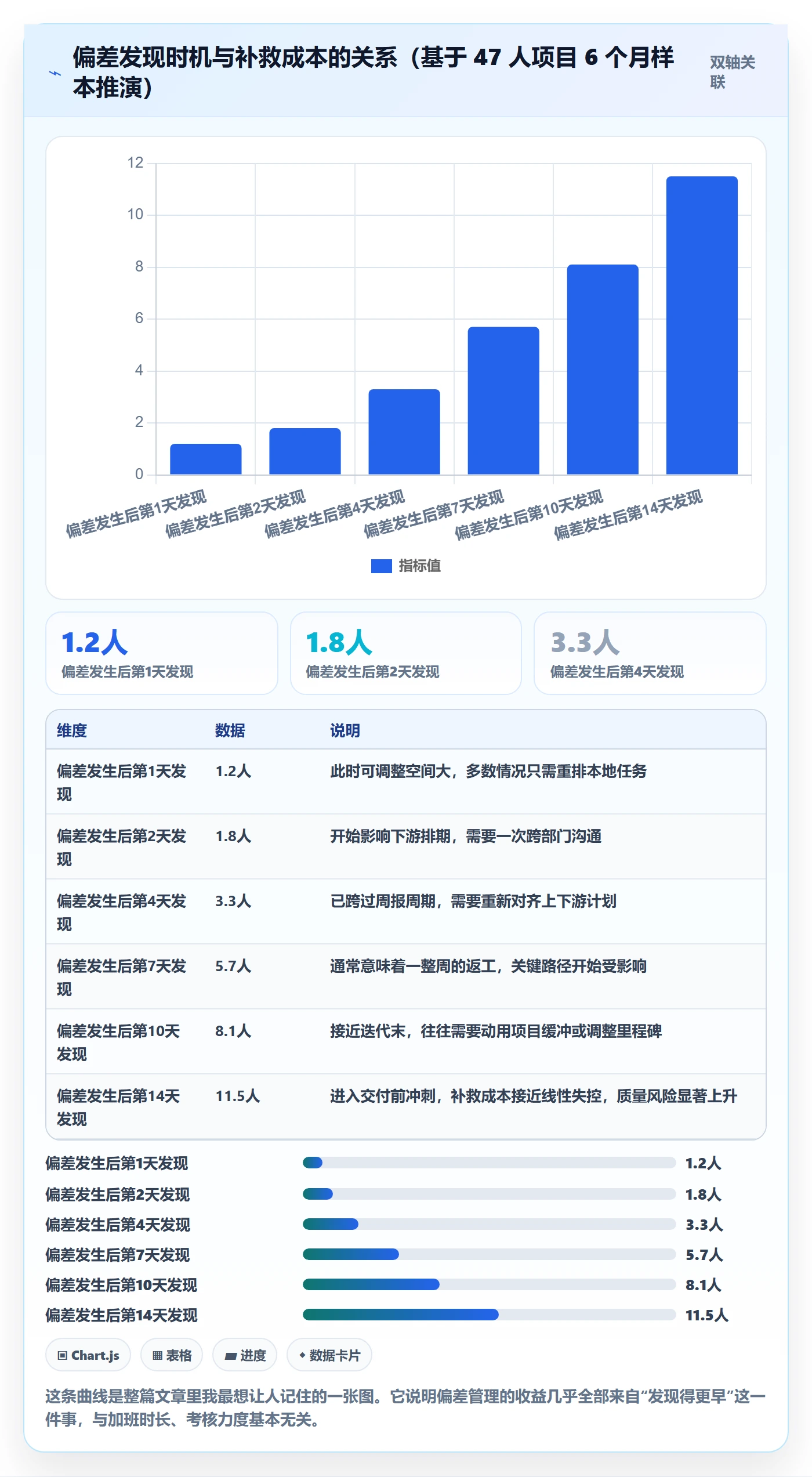This screenshot has height=1477, width=812.
Task: Click the 指标值 legend label
Action: 419,566
